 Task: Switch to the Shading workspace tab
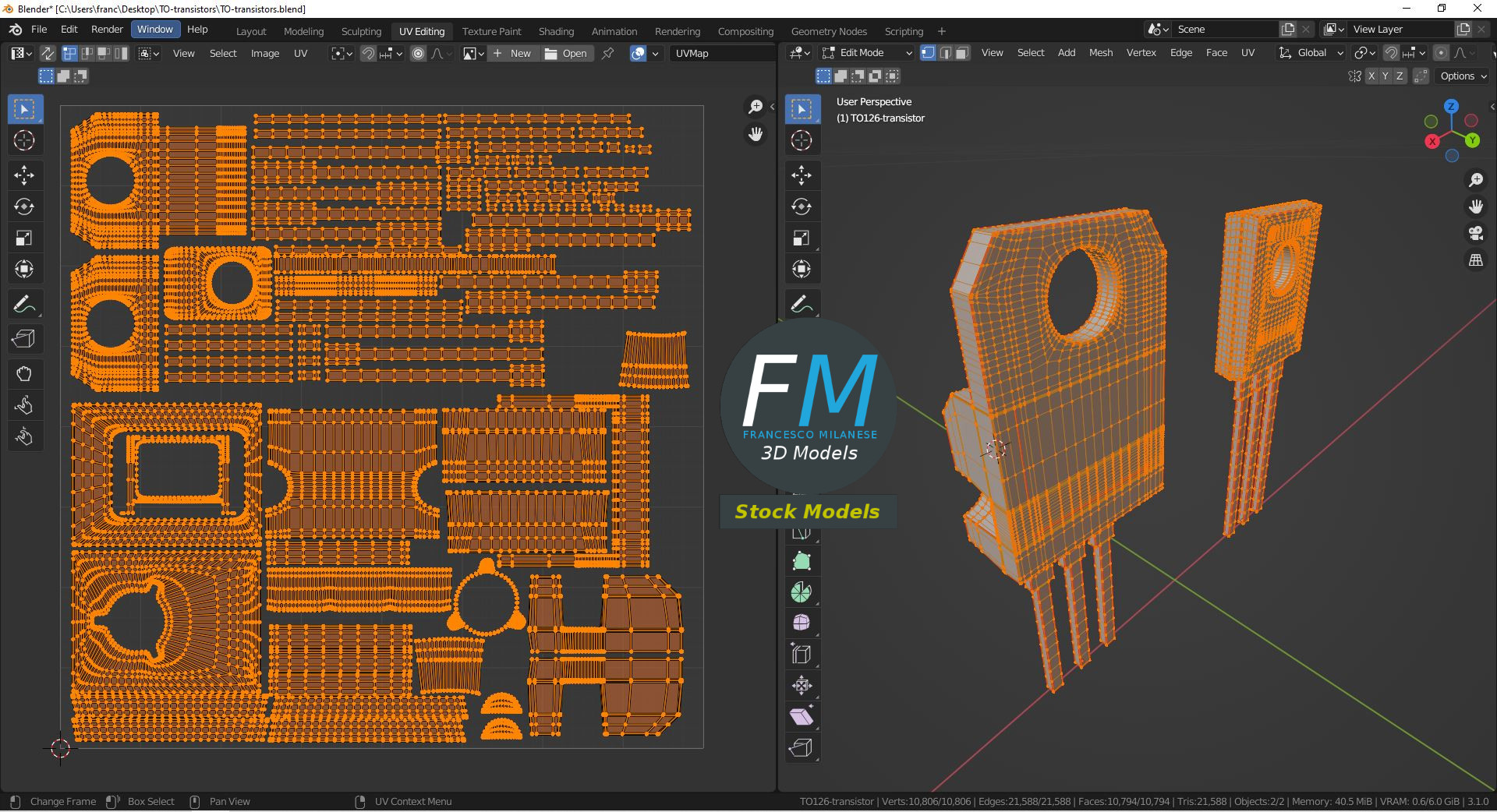[x=556, y=31]
